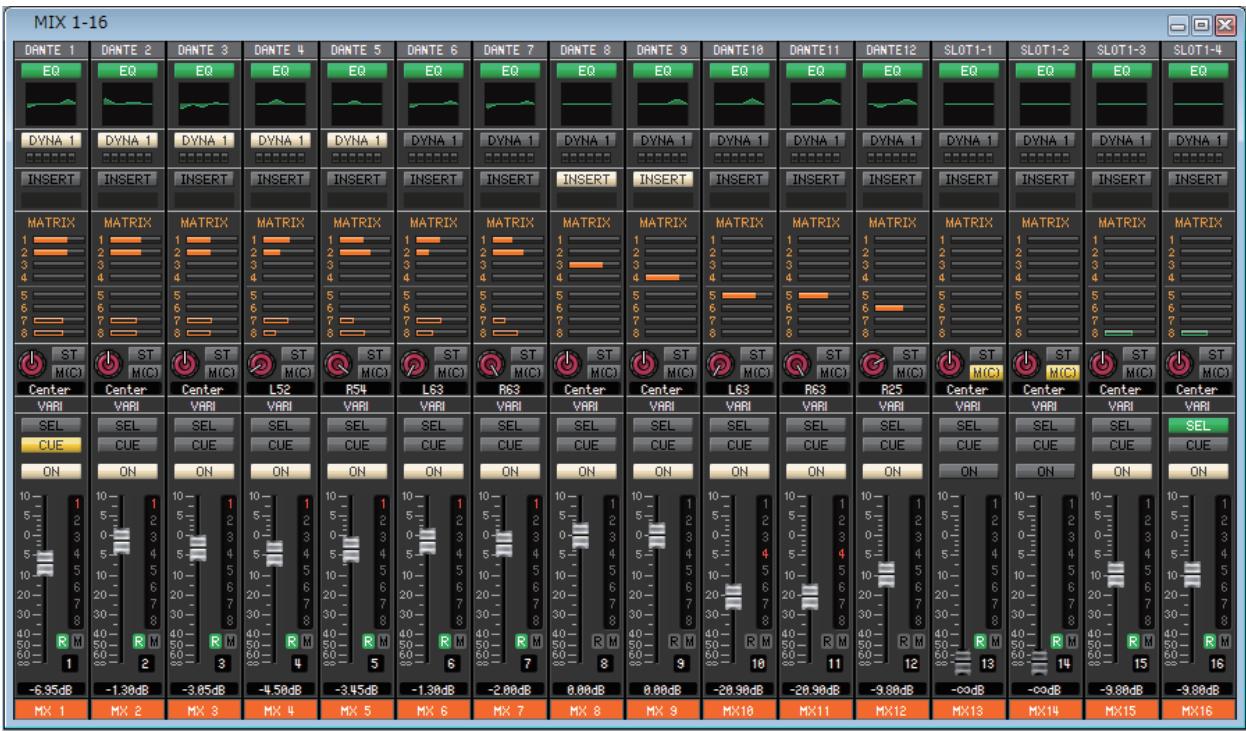Click the green R indicator on MX15
Image resolution: width=1246 pixels, height=731 pixels.
tap(1131, 639)
